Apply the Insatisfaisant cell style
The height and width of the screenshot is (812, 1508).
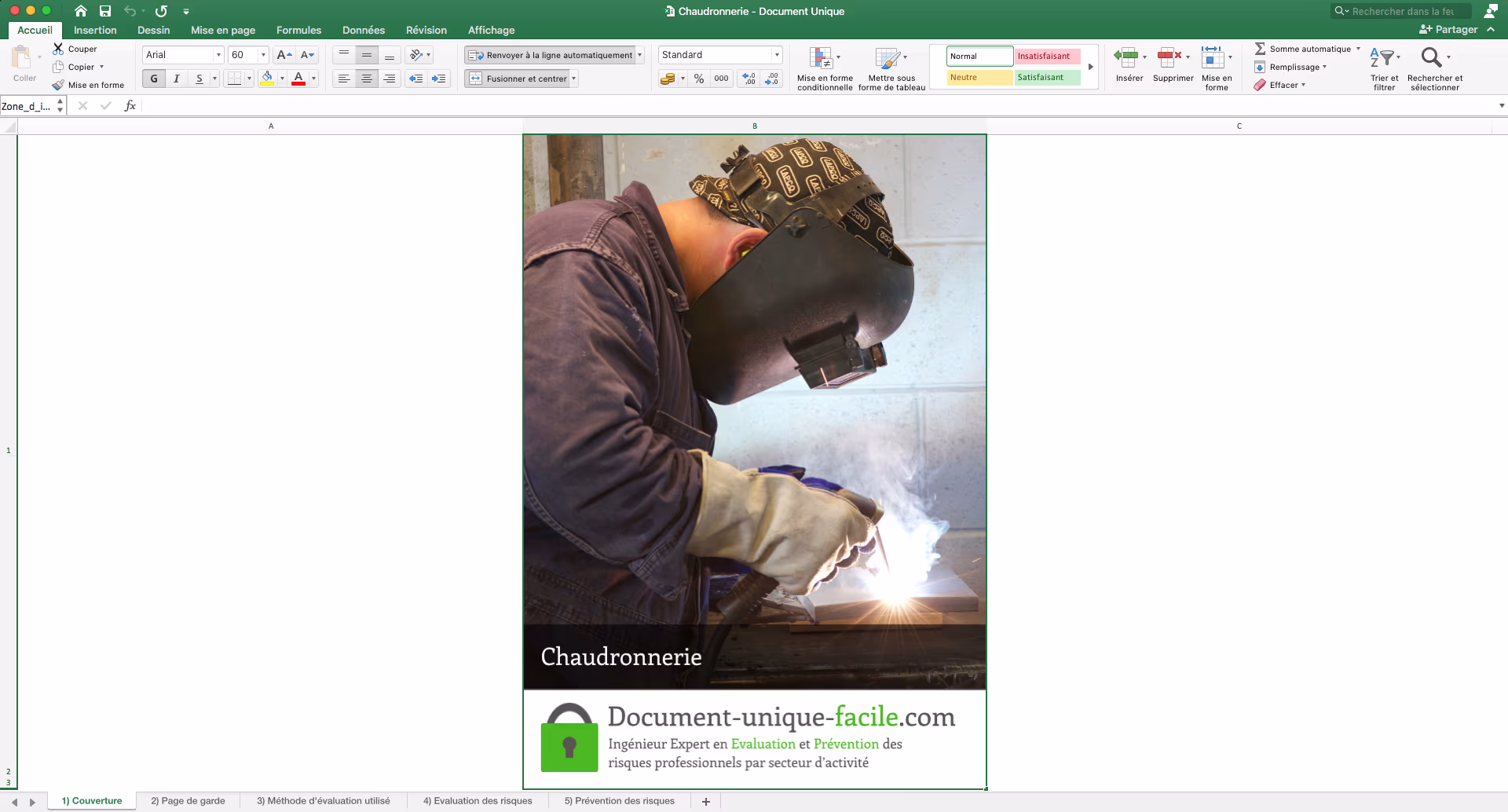point(1047,57)
